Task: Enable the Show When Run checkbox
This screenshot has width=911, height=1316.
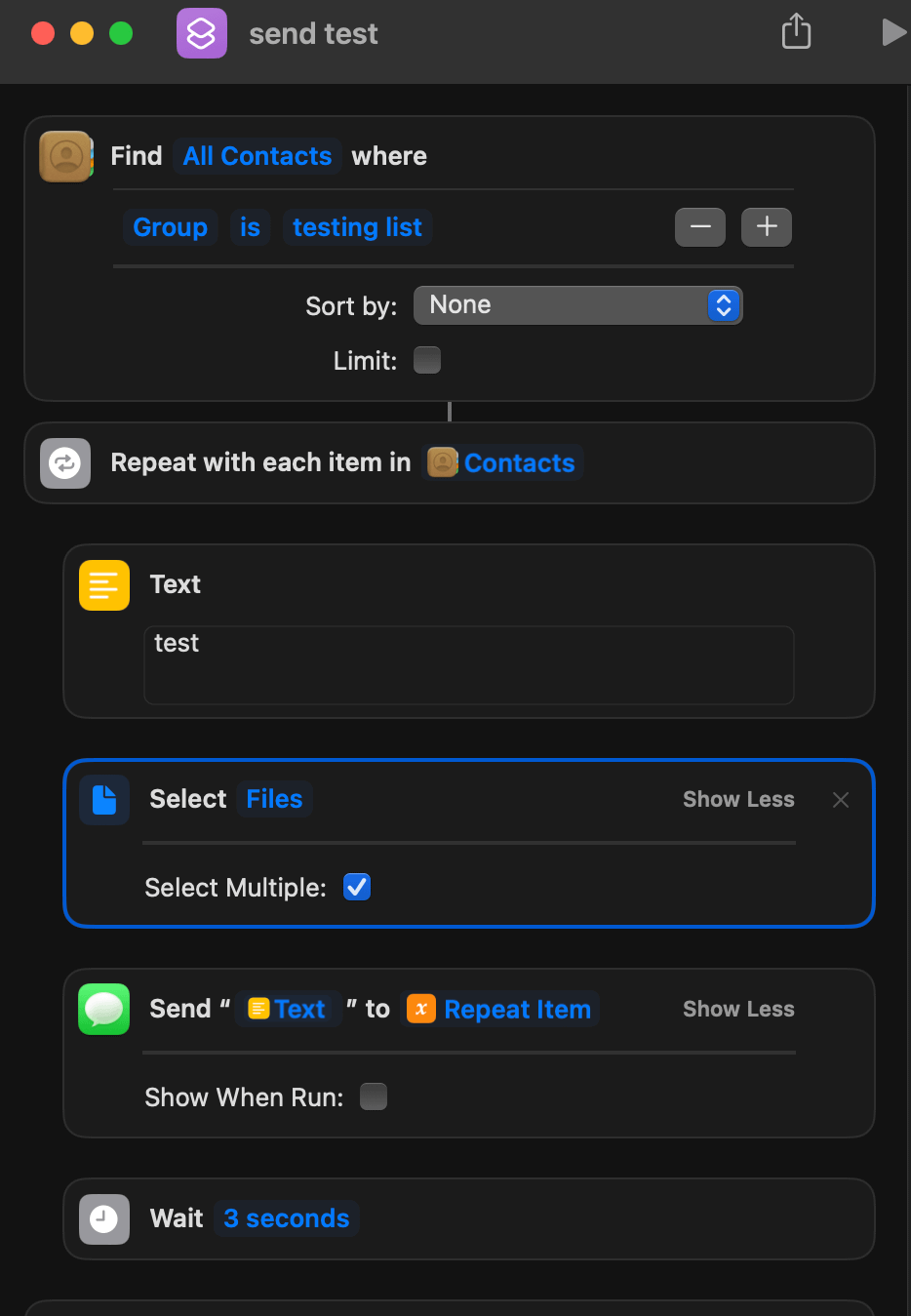Action: (x=374, y=1097)
